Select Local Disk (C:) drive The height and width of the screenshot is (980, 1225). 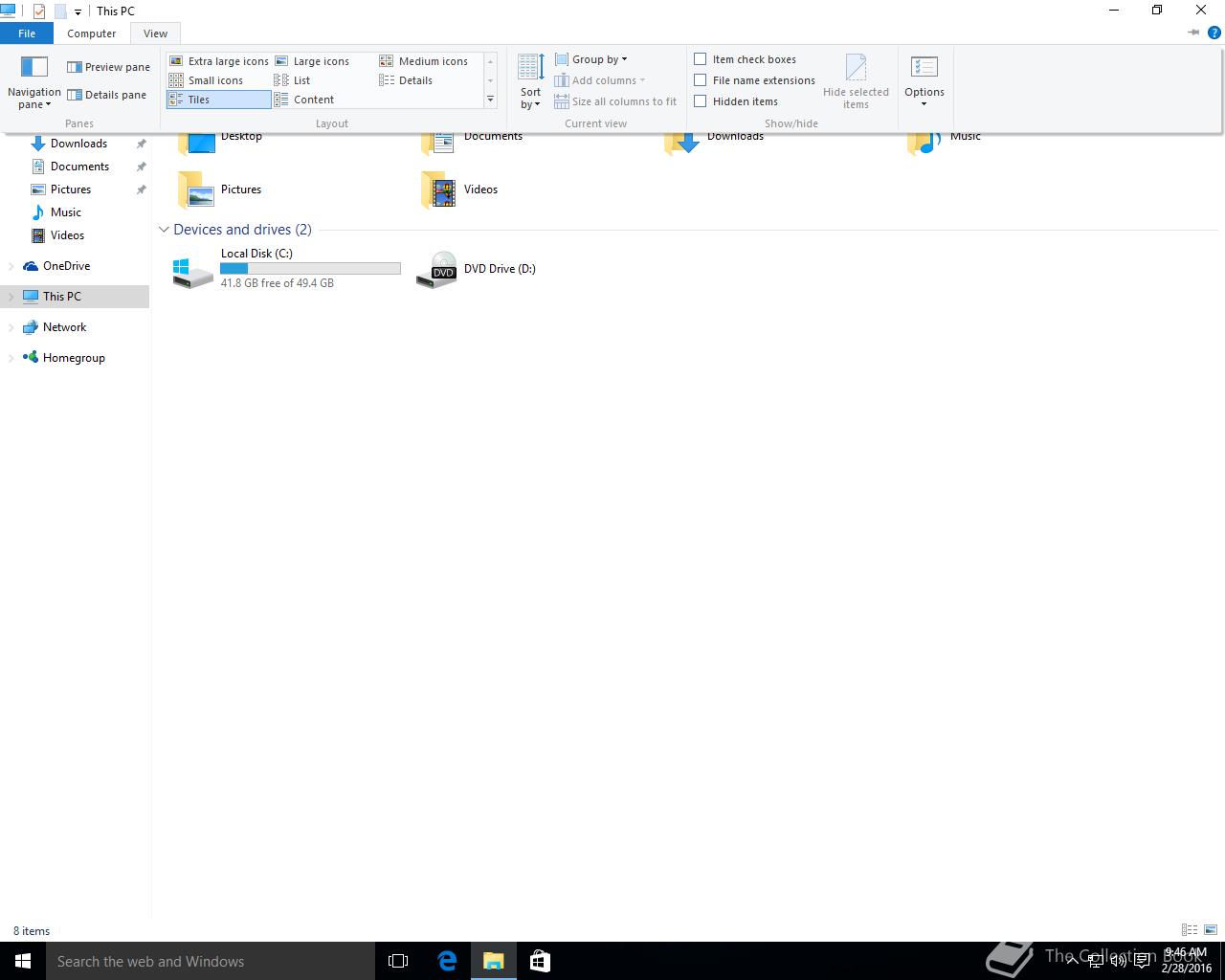[x=287, y=269]
